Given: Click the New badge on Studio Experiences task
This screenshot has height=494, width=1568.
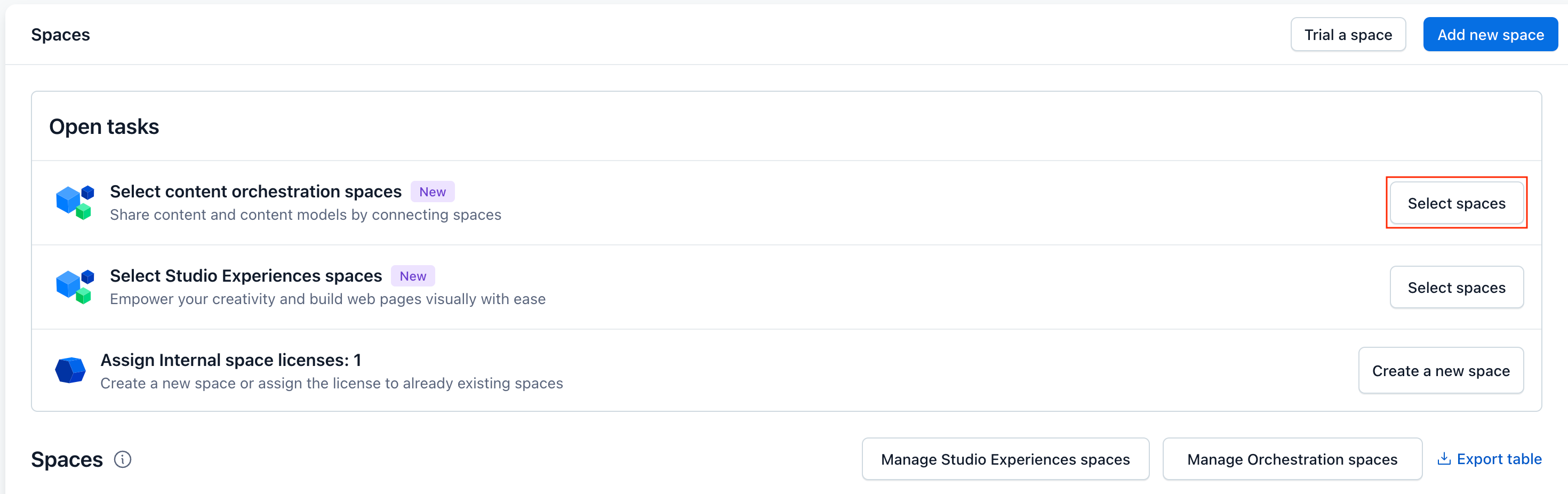Looking at the screenshot, I should (413, 276).
